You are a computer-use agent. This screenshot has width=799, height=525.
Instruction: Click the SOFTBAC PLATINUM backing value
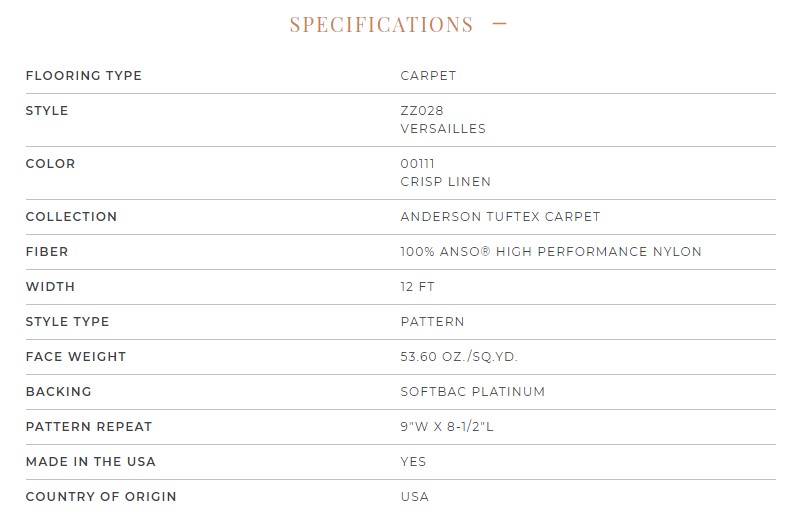pyautogui.click(x=472, y=392)
